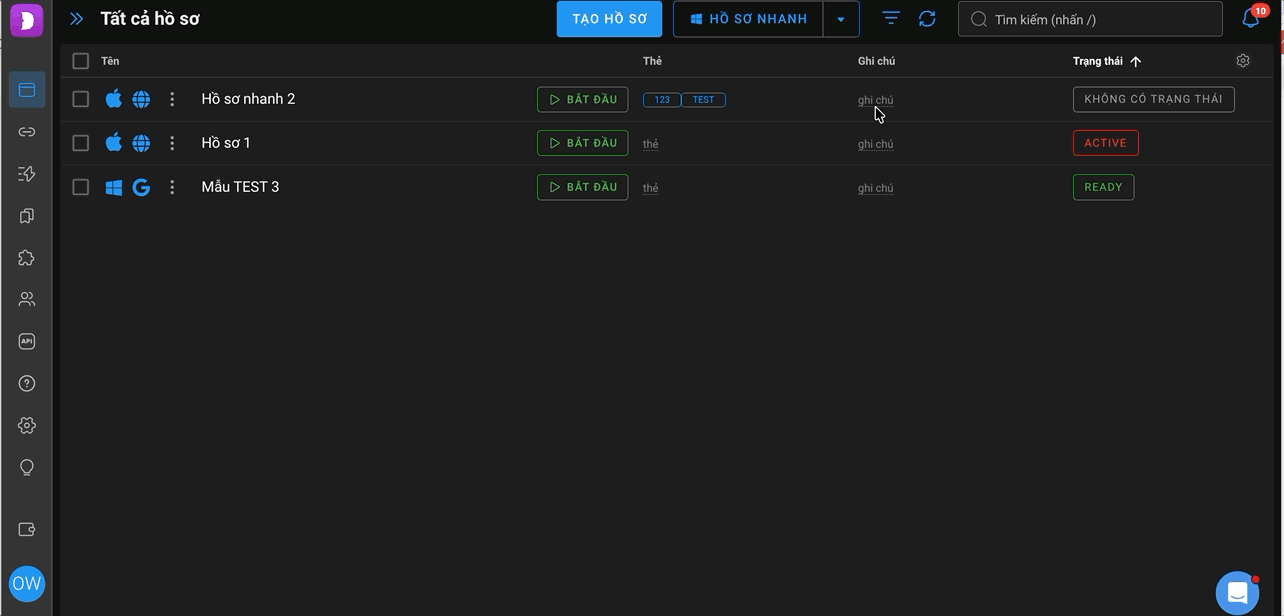Click the HỒ SƠ NHANH button
Screen dimensions: 1284x616
[x=748, y=19]
